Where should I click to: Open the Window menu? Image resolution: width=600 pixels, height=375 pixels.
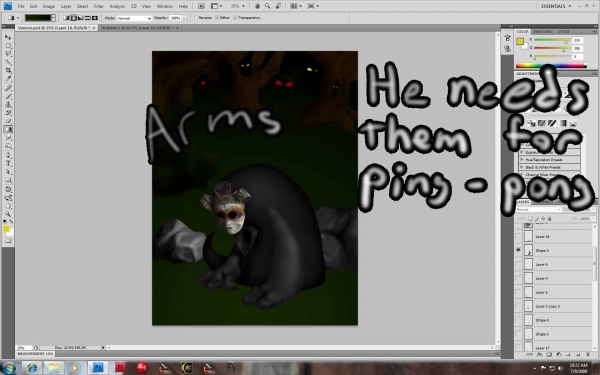click(x=165, y=6)
